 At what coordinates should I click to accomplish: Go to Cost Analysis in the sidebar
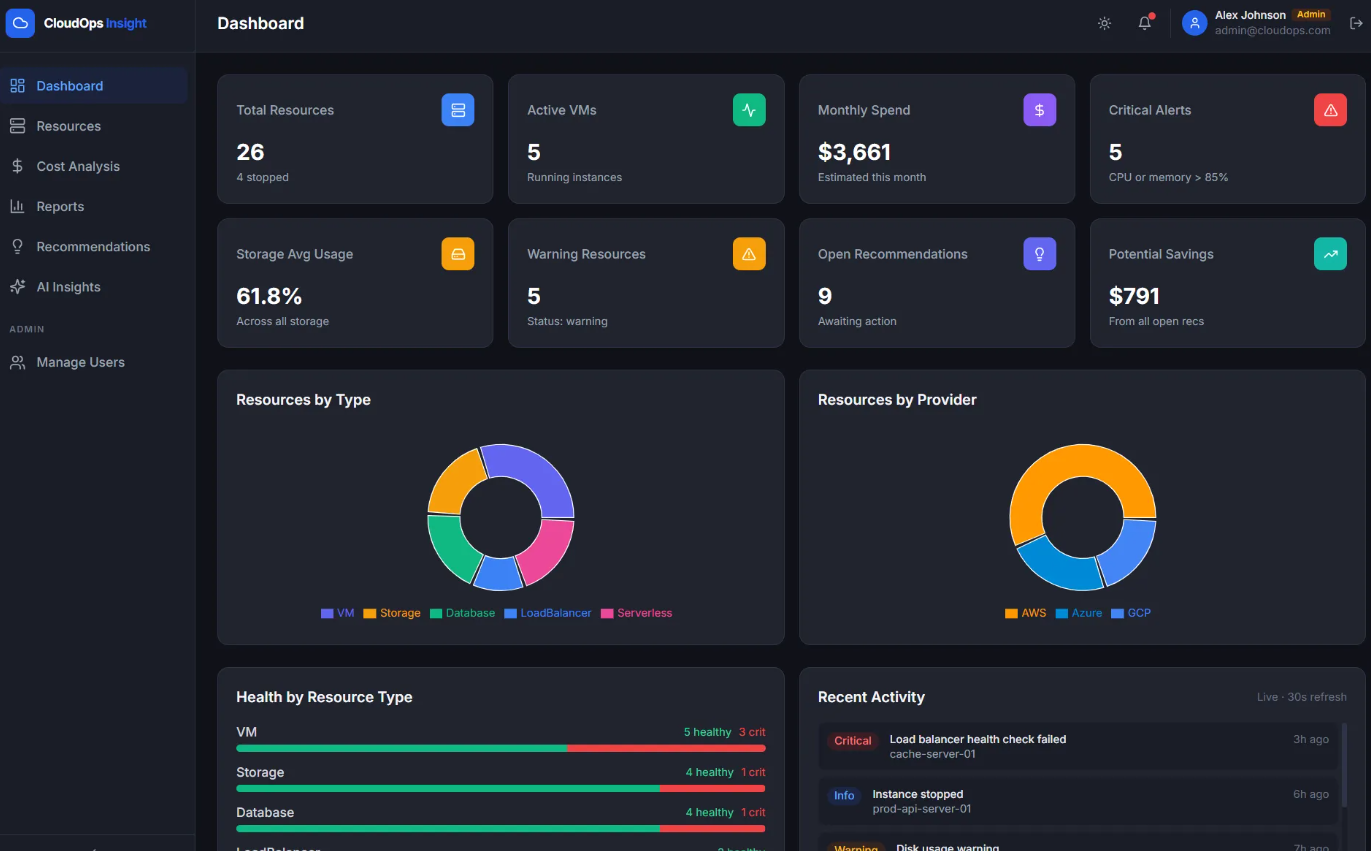coord(94,166)
